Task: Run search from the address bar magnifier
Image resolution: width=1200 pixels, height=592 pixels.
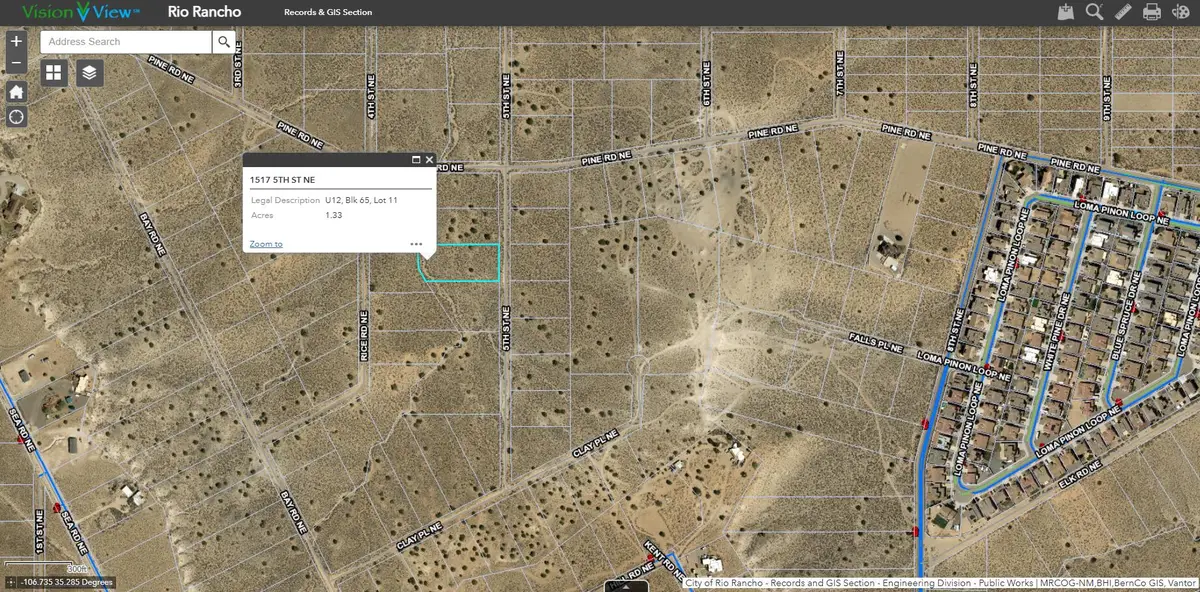Action: [224, 42]
